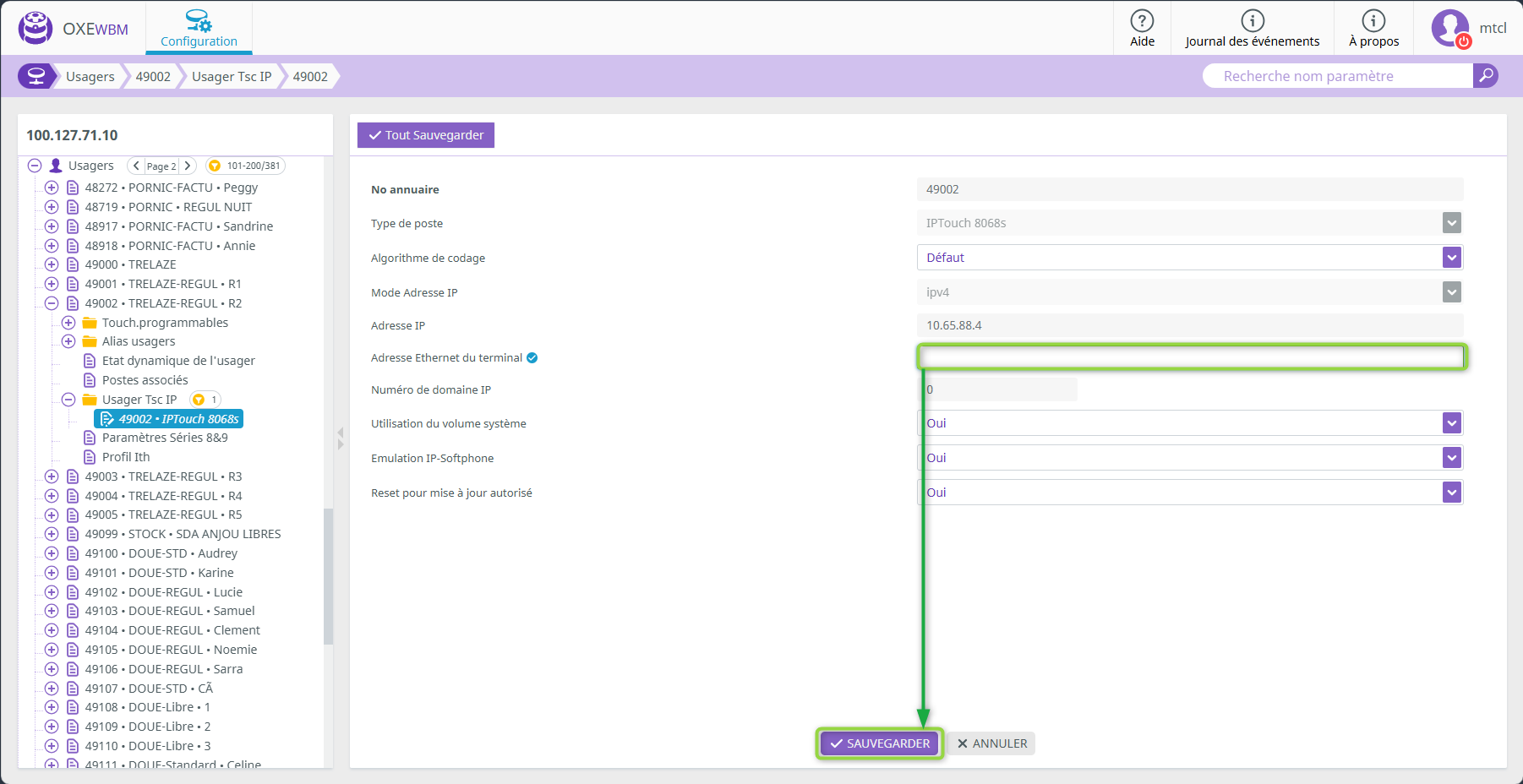The image size is (1523, 784).
Task: Select 49002 IPTouch 8068s tree item
Action: 169,419
